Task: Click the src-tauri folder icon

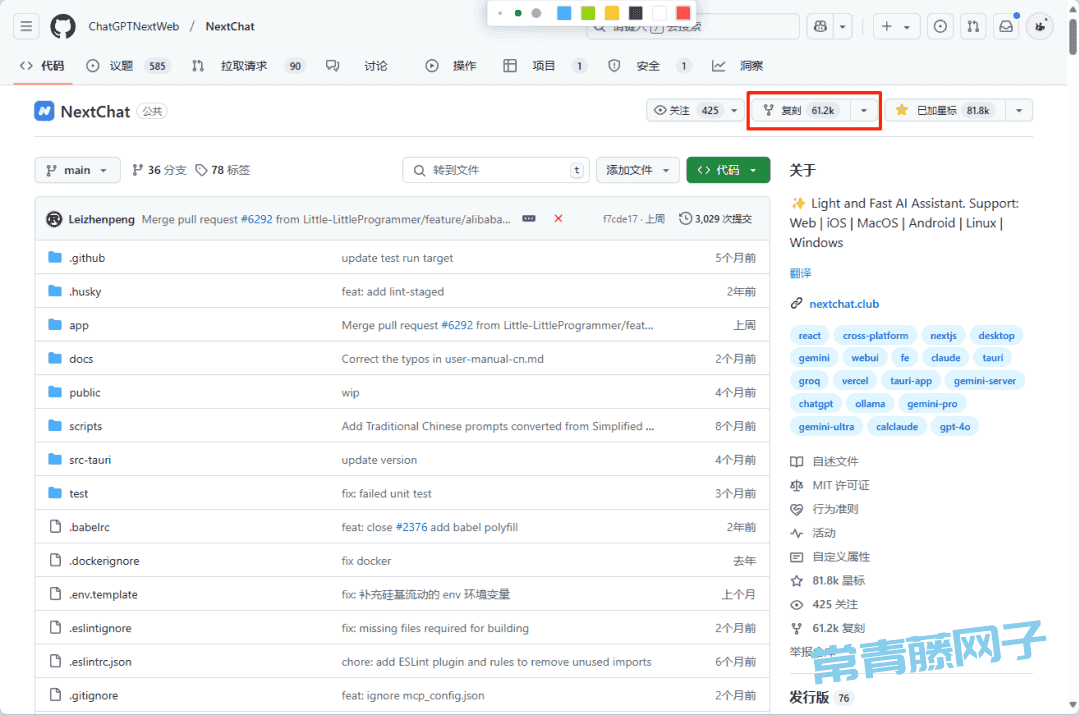Action: pyautogui.click(x=55, y=459)
